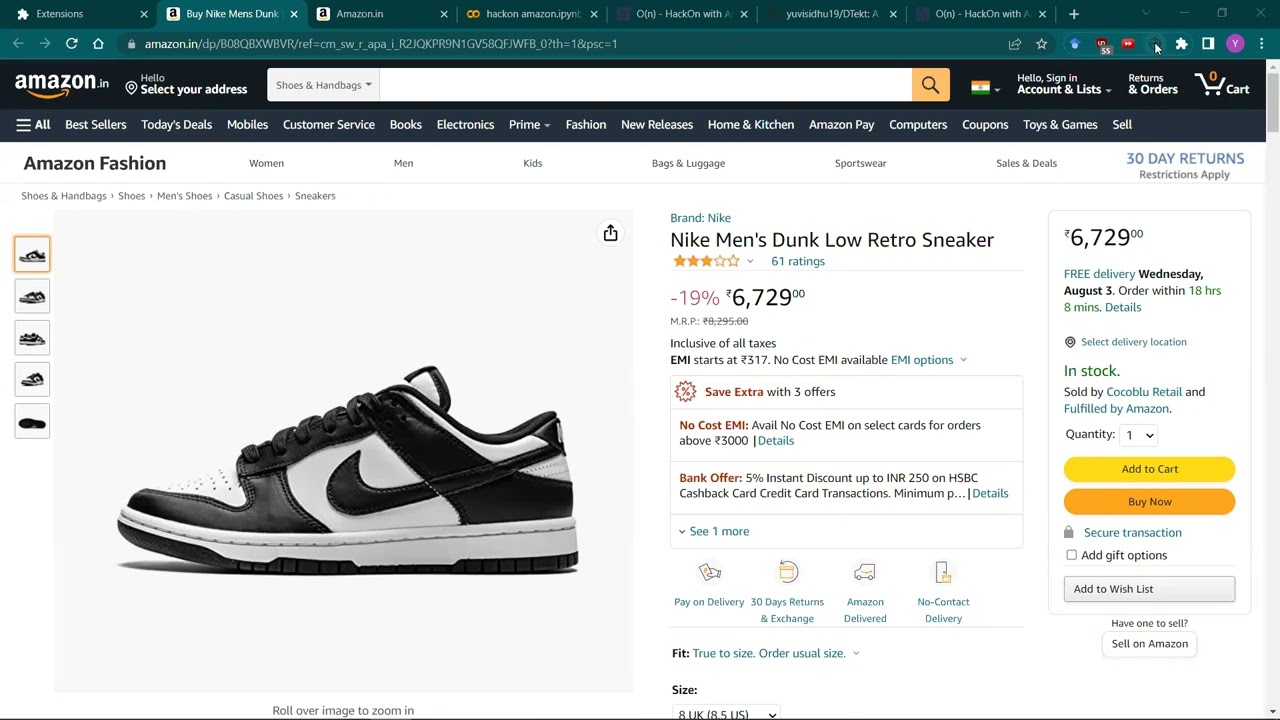
Task: Switch to the Amazon.in browser tab
Action: (x=380, y=14)
